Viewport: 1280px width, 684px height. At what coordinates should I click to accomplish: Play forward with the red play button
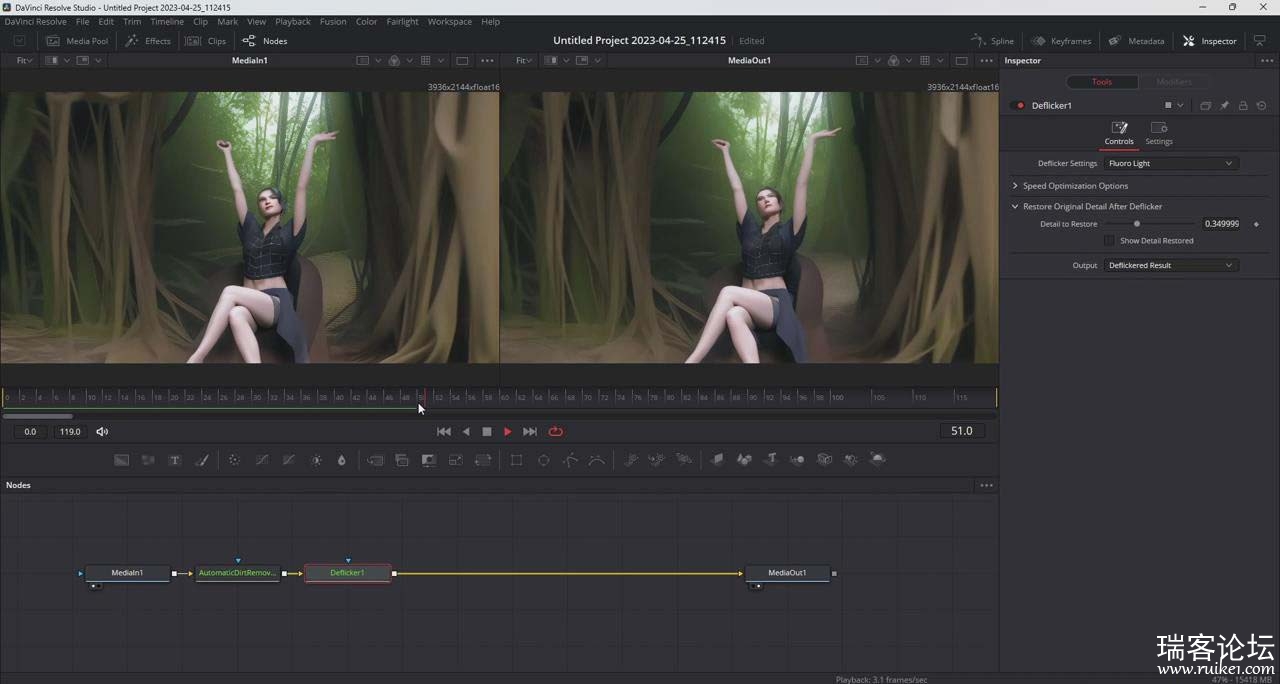pos(508,432)
